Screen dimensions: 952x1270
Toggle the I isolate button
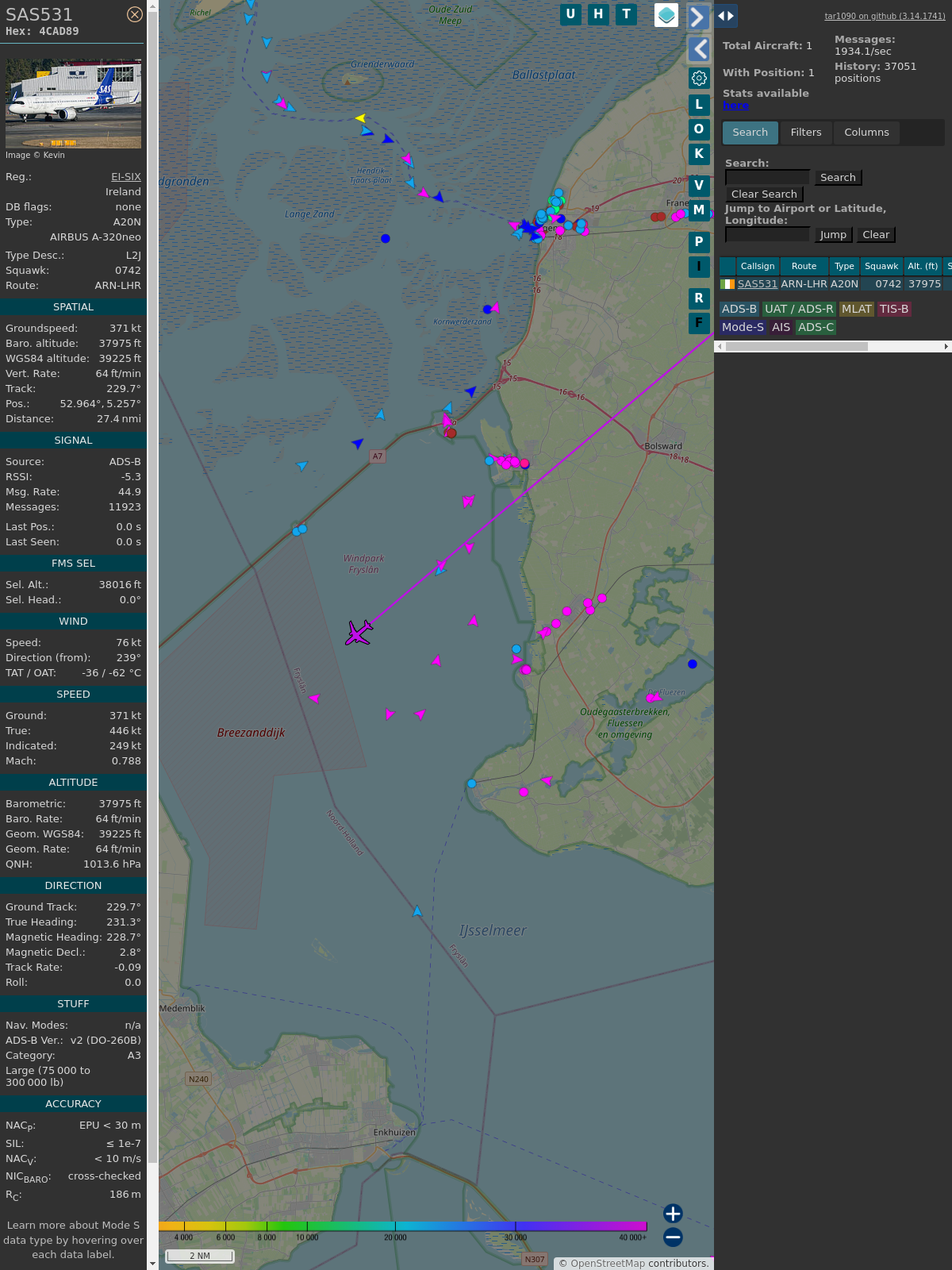tap(699, 267)
